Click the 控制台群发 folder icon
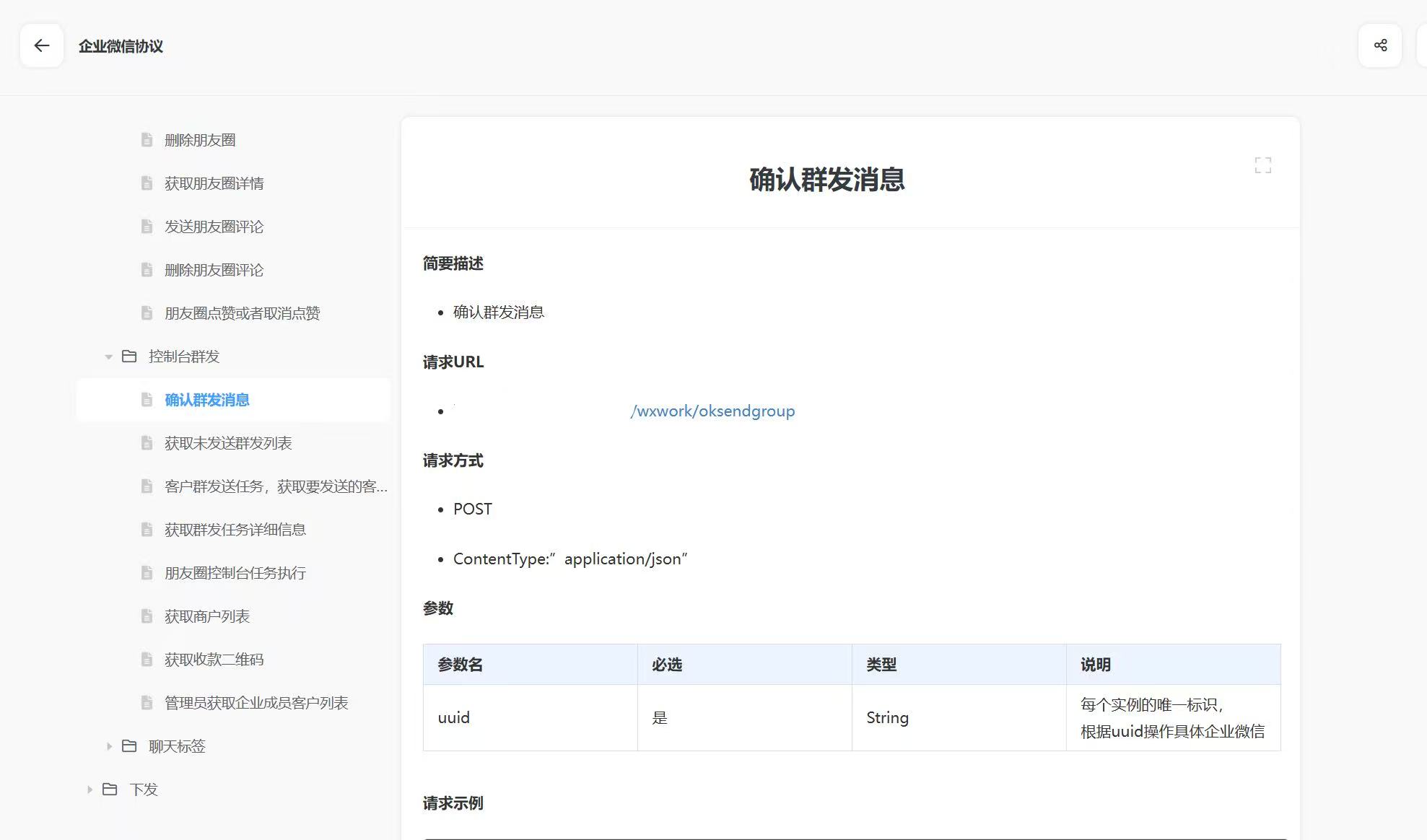Image resolution: width=1427 pixels, height=840 pixels. pyautogui.click(x=129, y=356)
